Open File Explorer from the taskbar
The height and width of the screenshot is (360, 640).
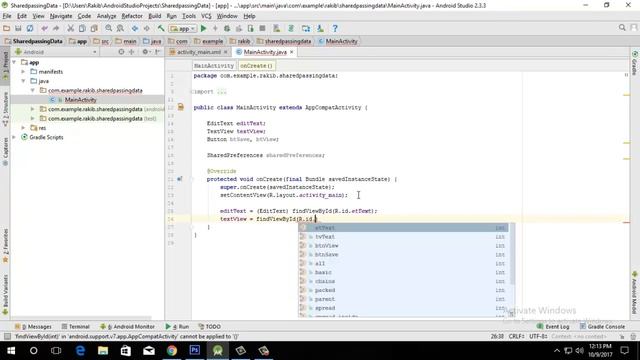click(103, 351)
